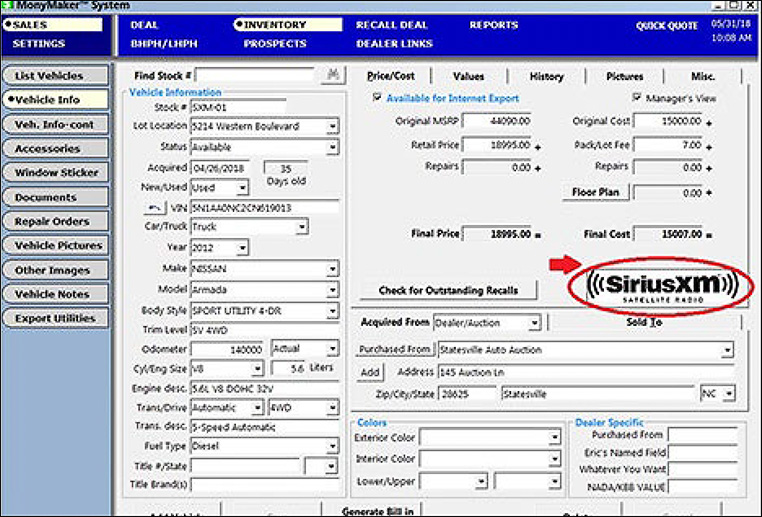Screen dimensions: 762x517
Task: Click the plus beside right Repairs cost field
Action: click(709, 169)
